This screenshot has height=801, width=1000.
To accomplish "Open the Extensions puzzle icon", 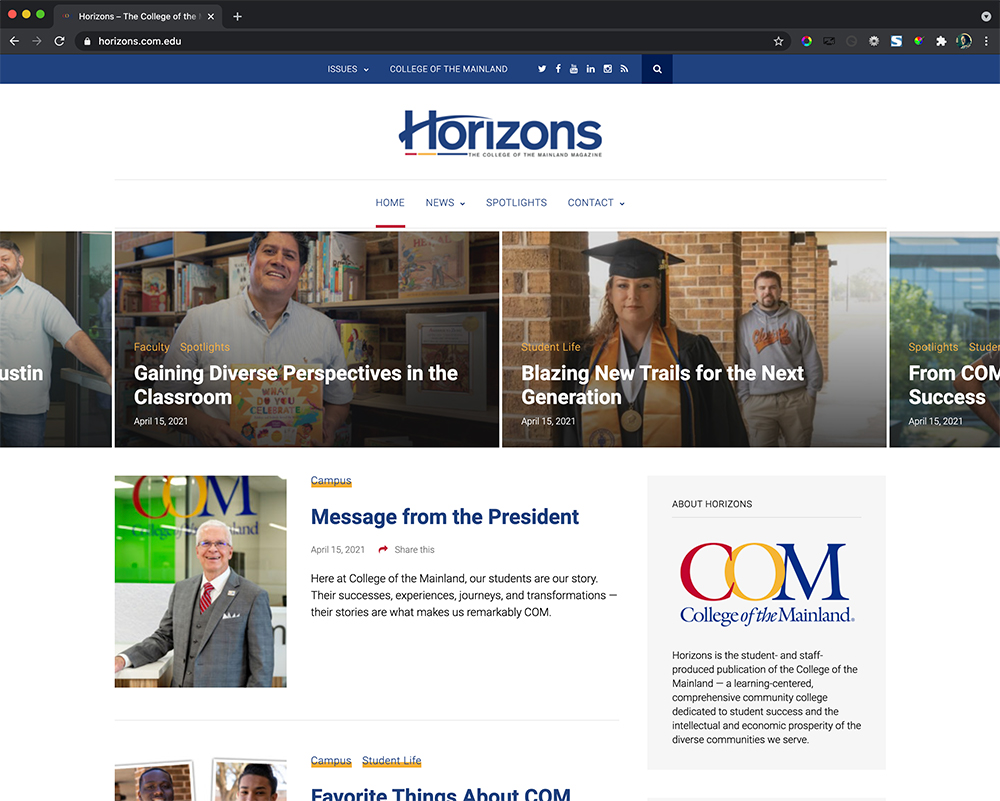I will tap(941, 41).
